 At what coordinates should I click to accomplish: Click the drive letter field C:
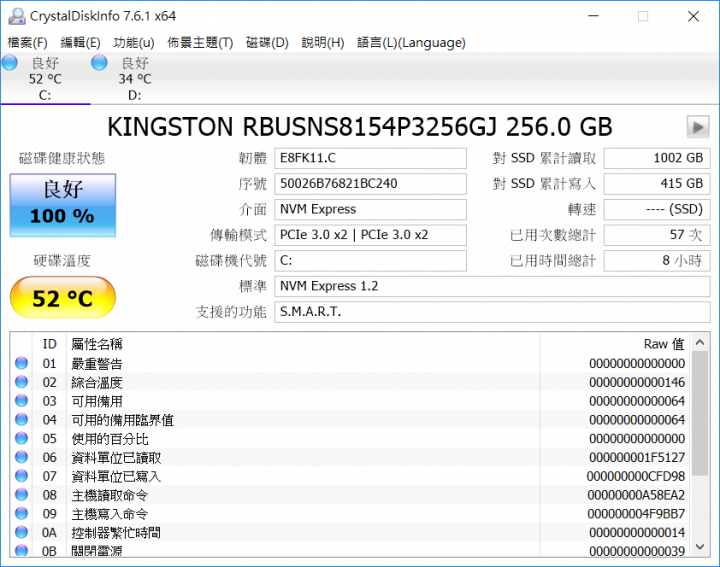[371, 261]
